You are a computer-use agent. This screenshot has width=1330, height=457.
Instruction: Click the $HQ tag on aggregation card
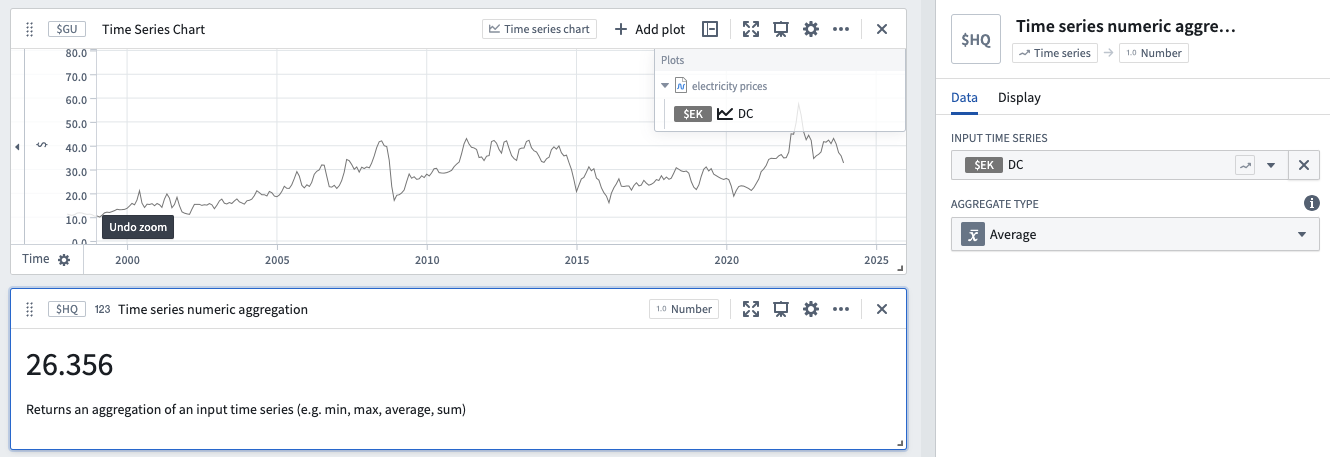(x=66, y=309)
